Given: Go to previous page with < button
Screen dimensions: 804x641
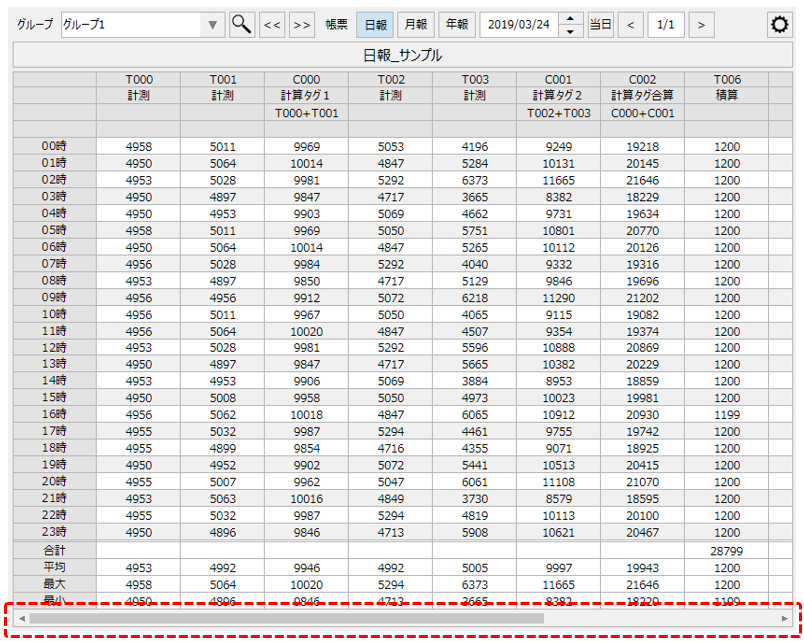Looking at the screenshot, I should [630, 25].
